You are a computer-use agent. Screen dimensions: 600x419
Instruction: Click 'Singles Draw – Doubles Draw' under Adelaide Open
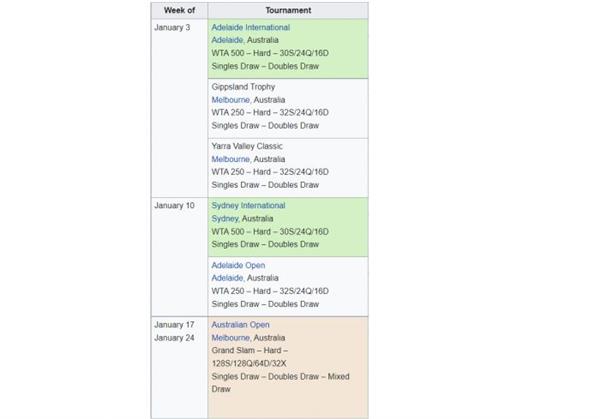[x=265, y=304]
